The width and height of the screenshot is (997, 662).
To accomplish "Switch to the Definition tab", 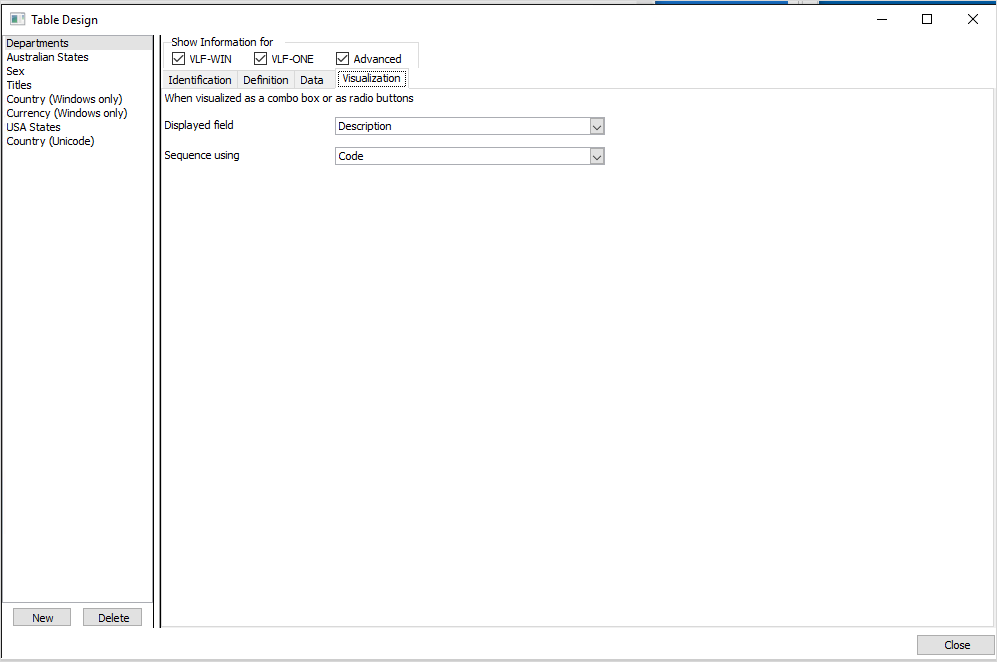I will point(266,80).
